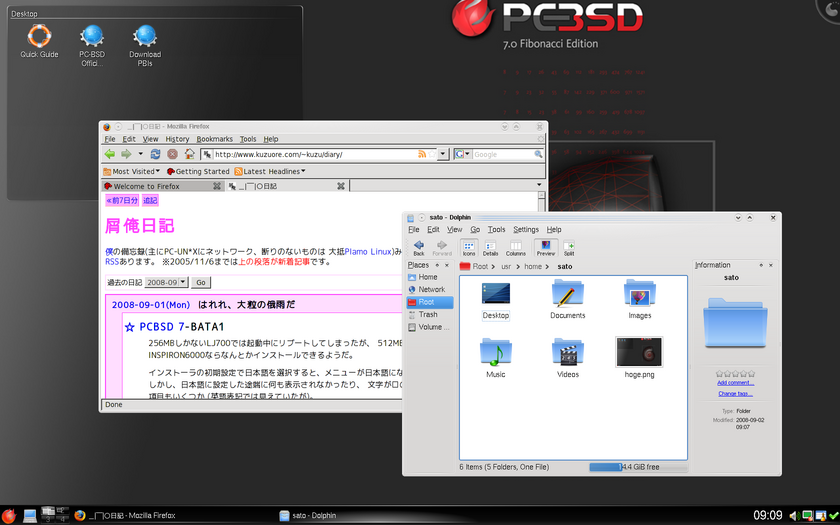Image resolution: width=840 pixels, height=525 pixels.
Task: Click Firefox's red Stop loading button
Action: pyautogui.click(x=172, y=154)
